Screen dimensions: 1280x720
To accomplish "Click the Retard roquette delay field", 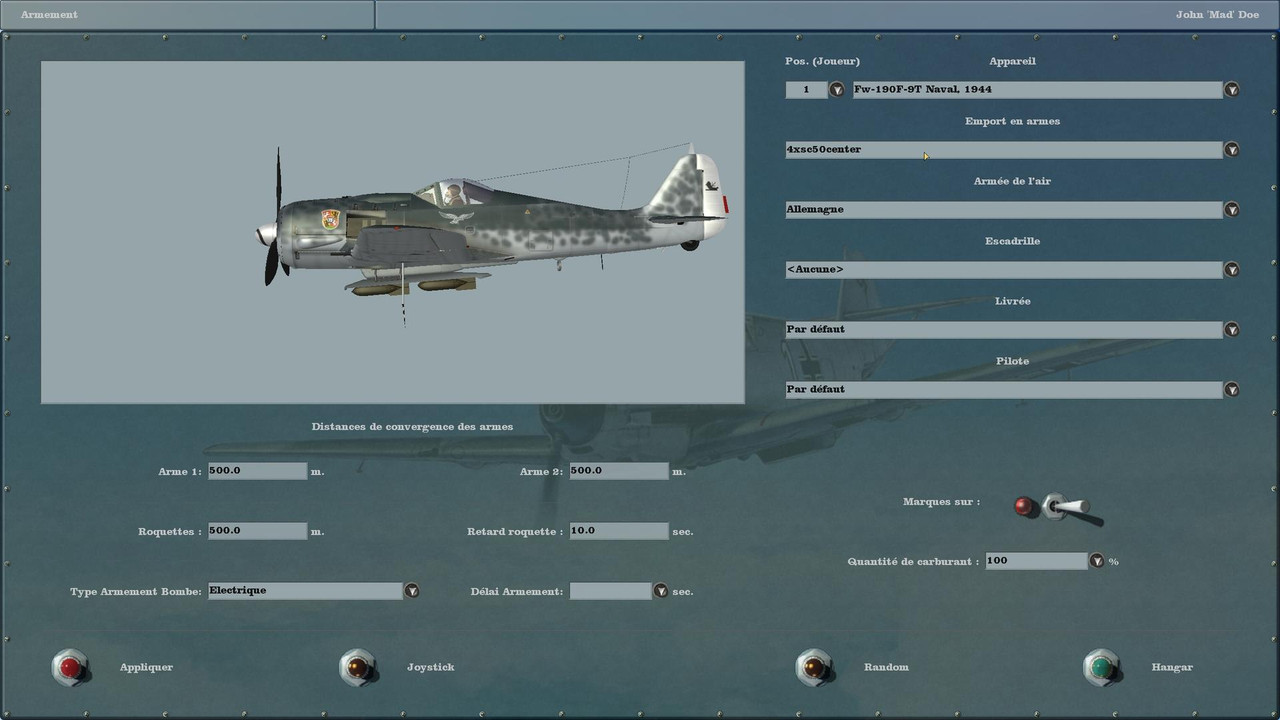I will [x=619, y=531].
